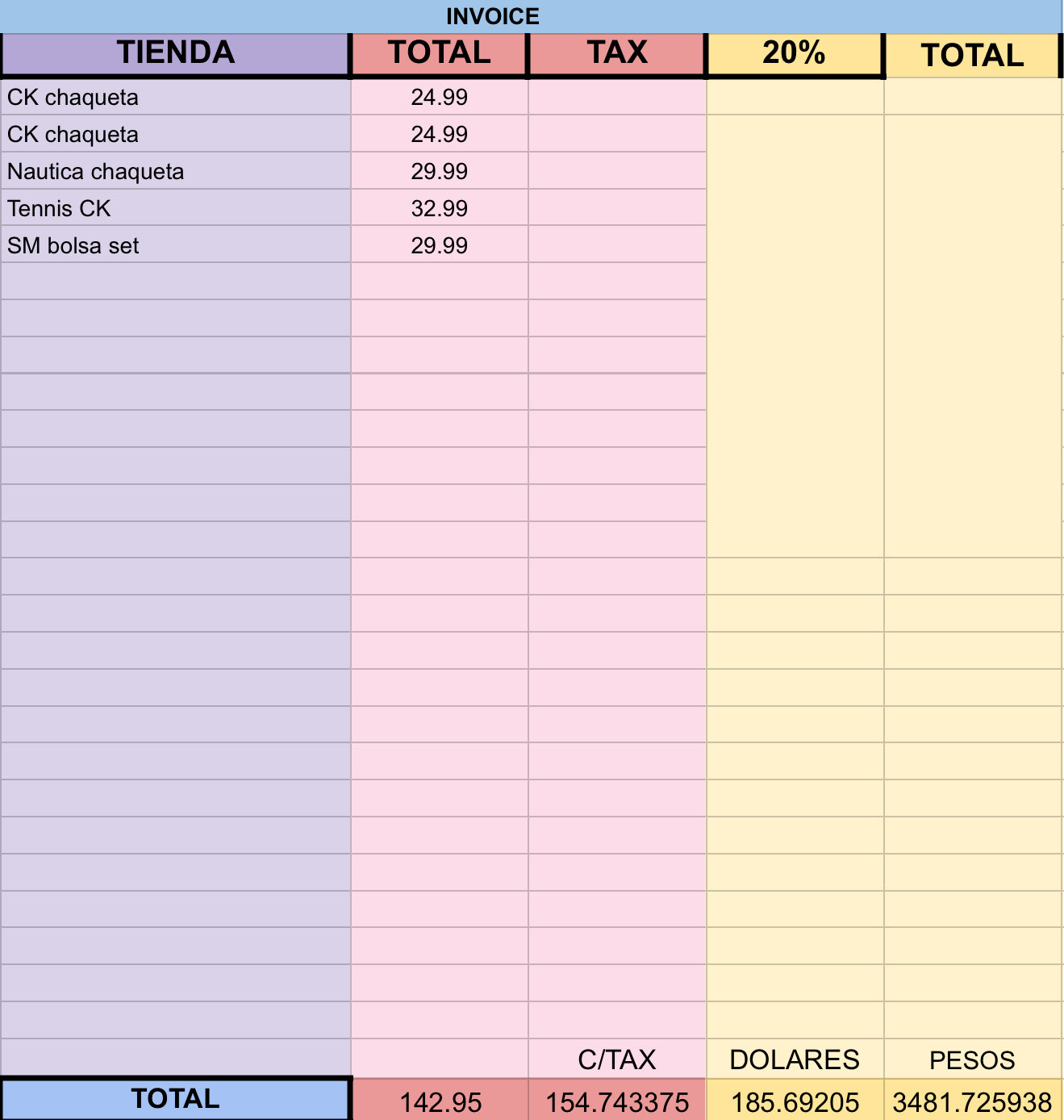Click the INVOICE title cell
Viewport: 1064px width, 1120px height.
click(492, 16)
